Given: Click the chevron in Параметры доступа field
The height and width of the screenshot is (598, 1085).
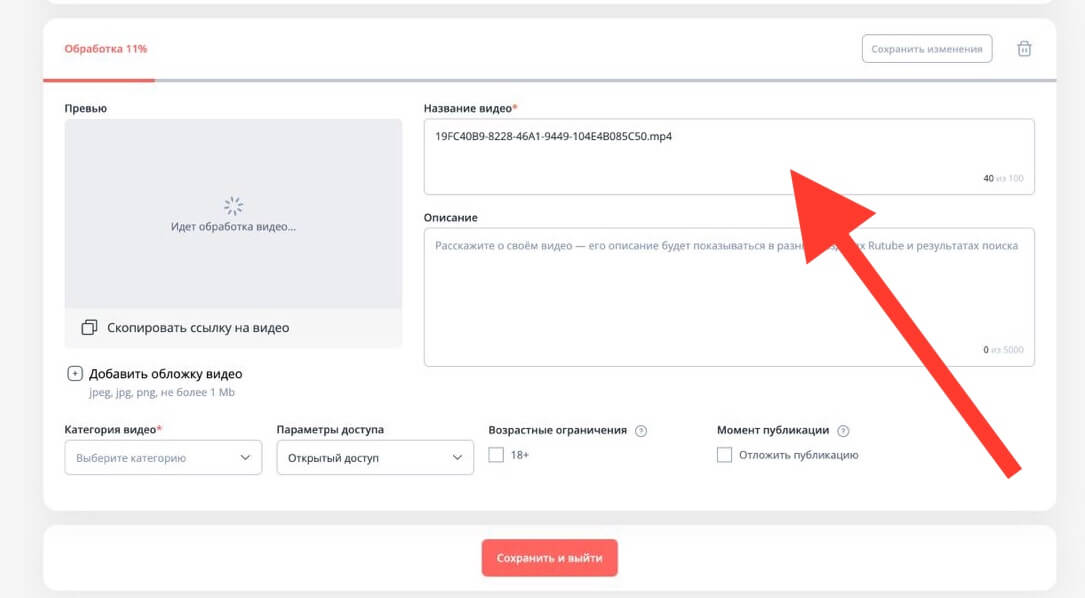Looking at the screenshot, I should (x=458, y=458).
